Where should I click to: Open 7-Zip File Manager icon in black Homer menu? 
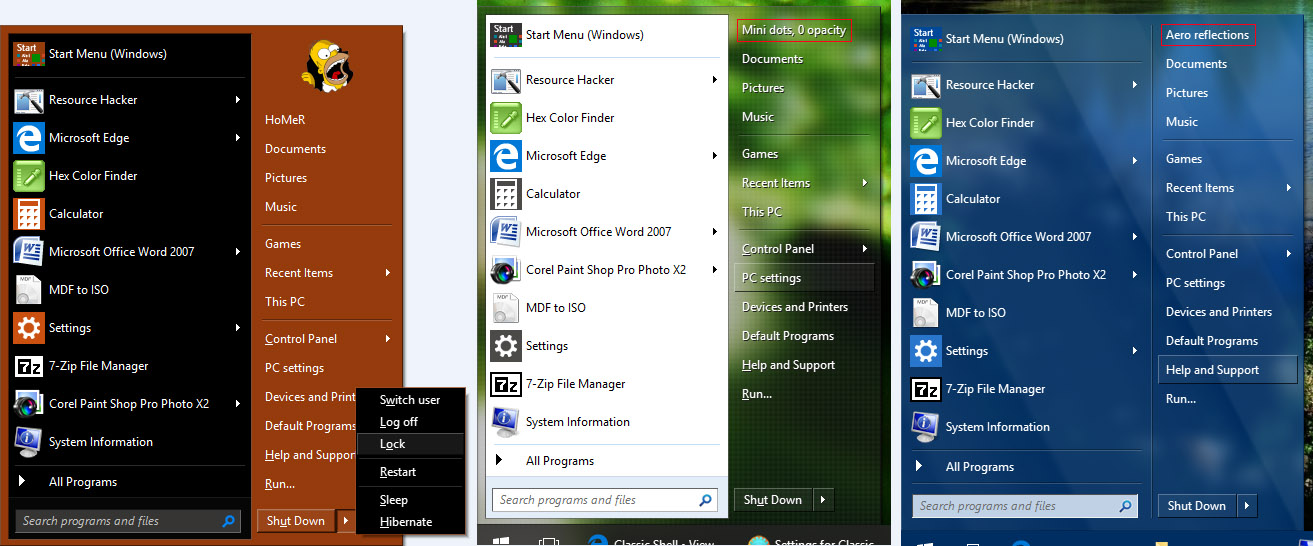28,366
